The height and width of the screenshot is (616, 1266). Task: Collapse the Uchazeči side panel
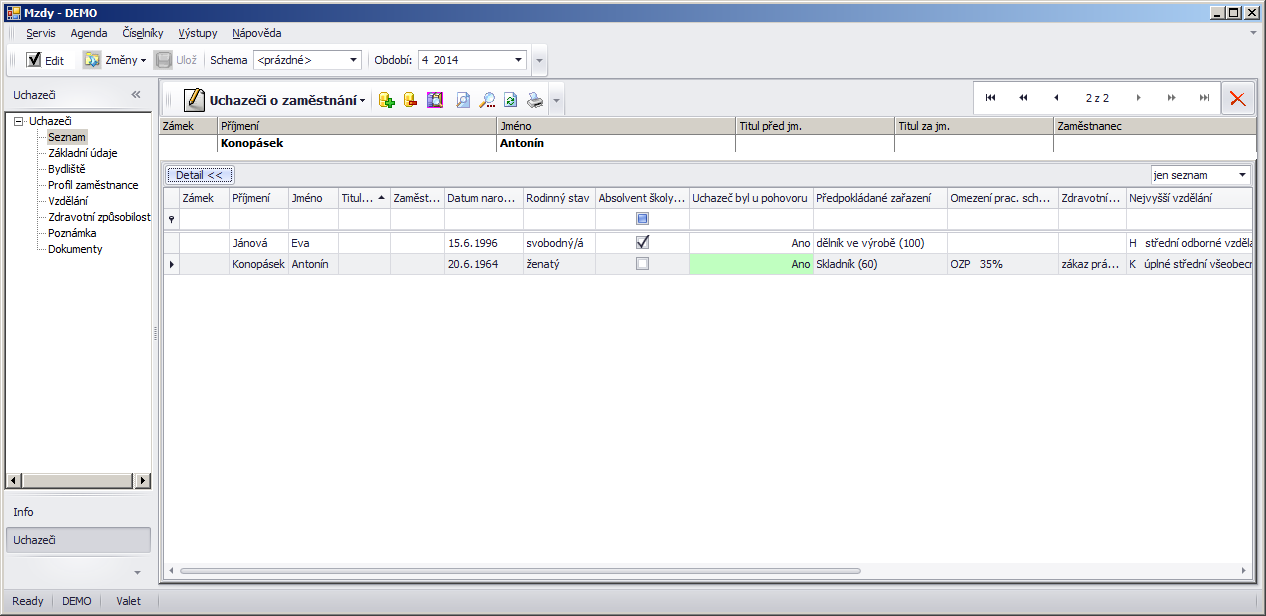[x=136, y=95]
